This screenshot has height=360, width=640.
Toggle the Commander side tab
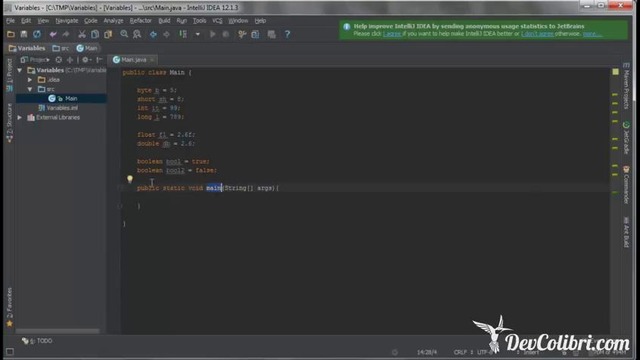click(627, 184)
